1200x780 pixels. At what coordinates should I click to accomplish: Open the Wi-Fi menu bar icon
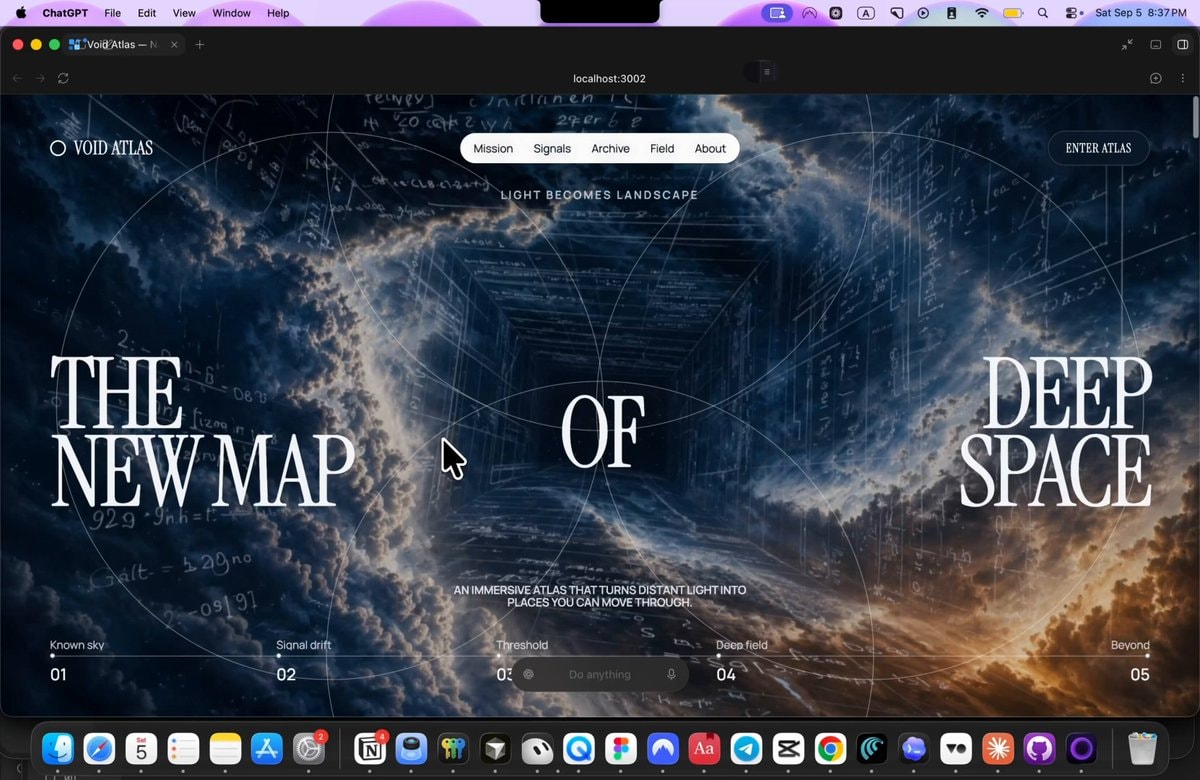pyautogui.click(x=982, y=13)
